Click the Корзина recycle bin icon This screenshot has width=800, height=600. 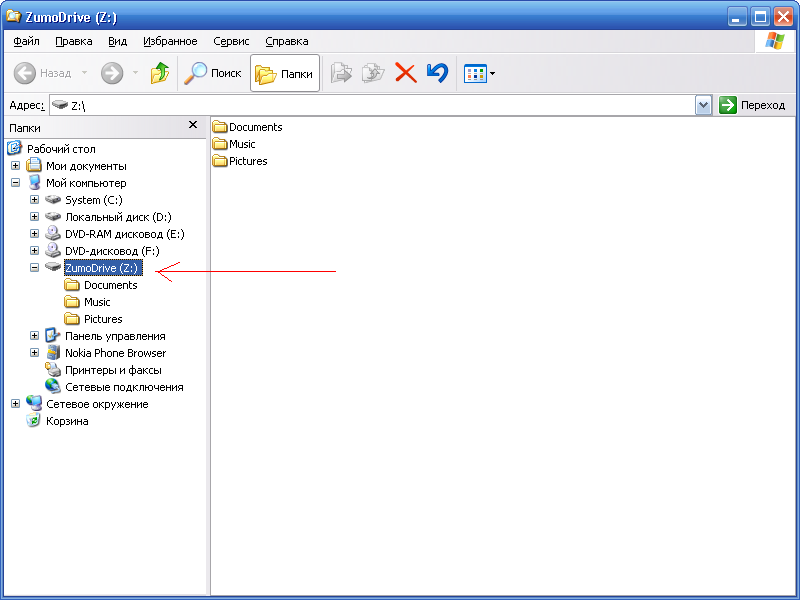[34, 420]
